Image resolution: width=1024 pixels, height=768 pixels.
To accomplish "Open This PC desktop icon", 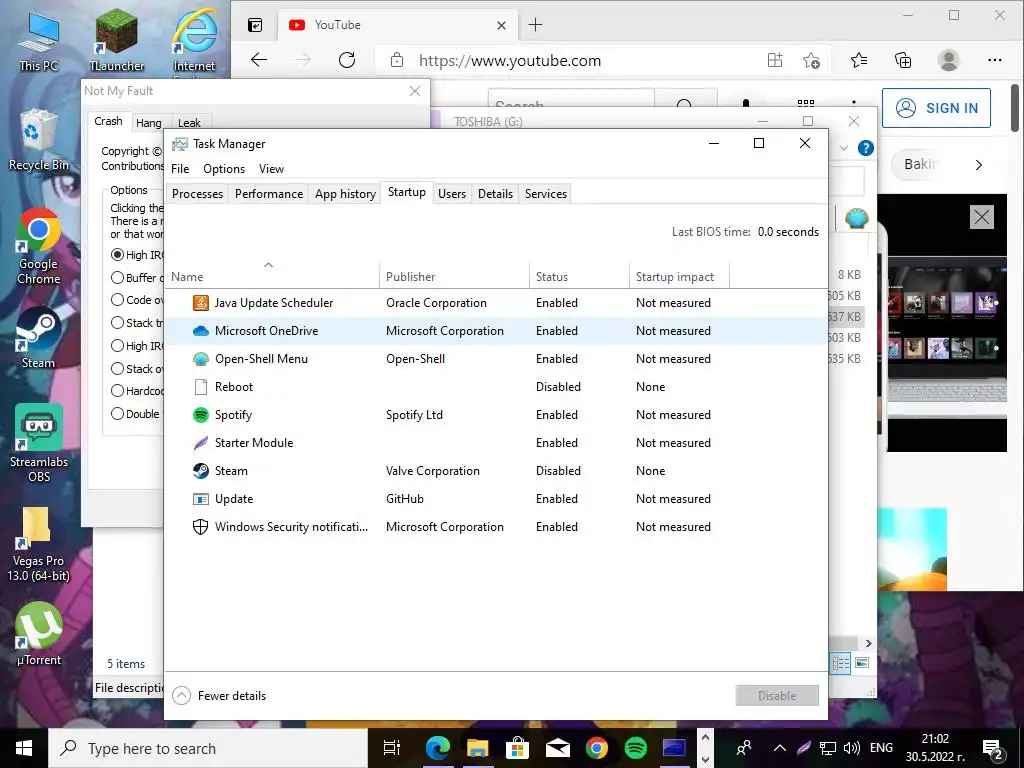I will click(38, 41).
